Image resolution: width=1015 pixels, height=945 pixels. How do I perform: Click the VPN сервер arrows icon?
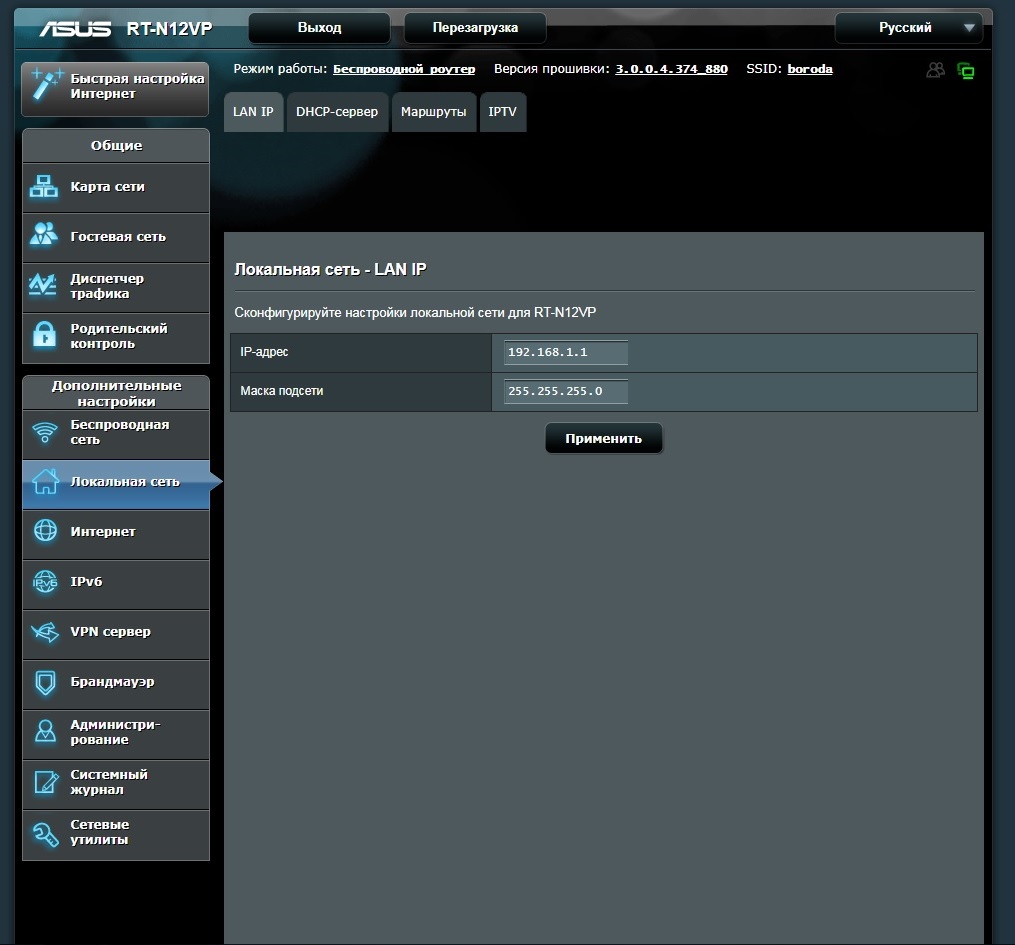pyautogui.click(x=45, y=632)
